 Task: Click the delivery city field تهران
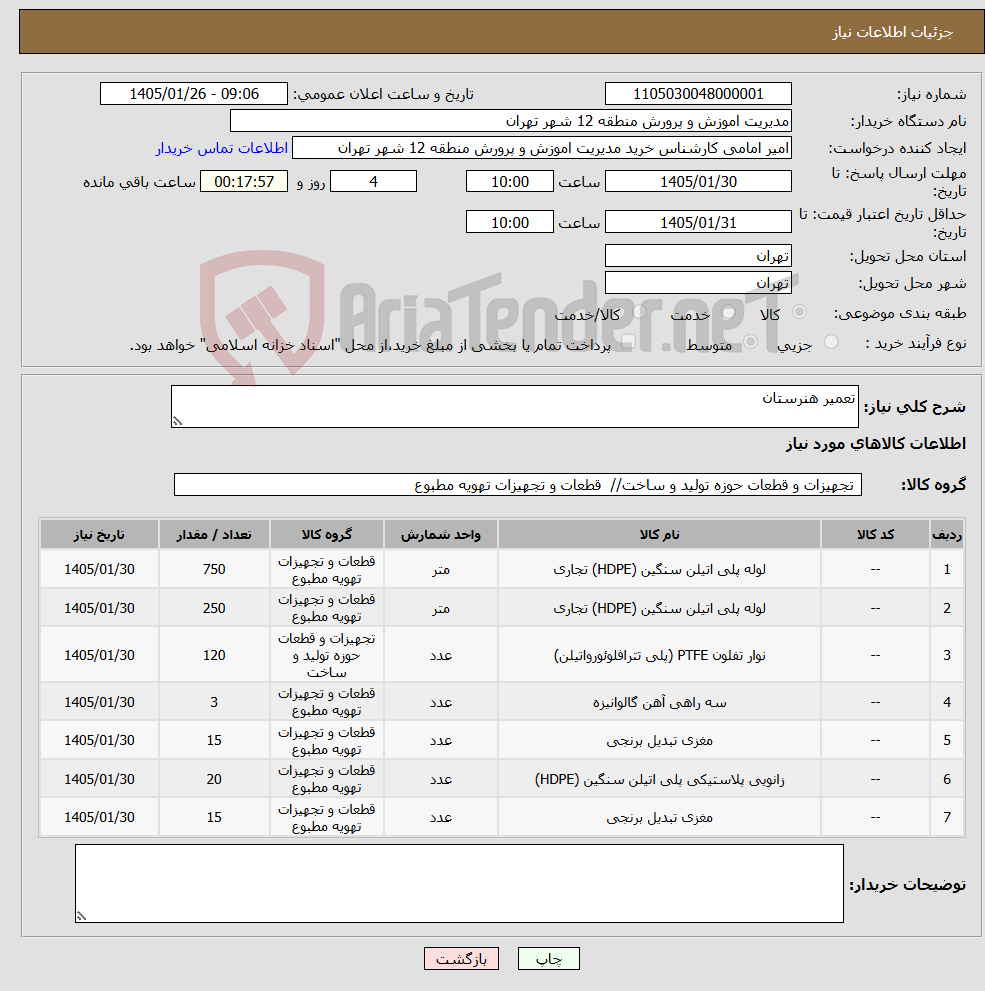(x=698, y=283)
